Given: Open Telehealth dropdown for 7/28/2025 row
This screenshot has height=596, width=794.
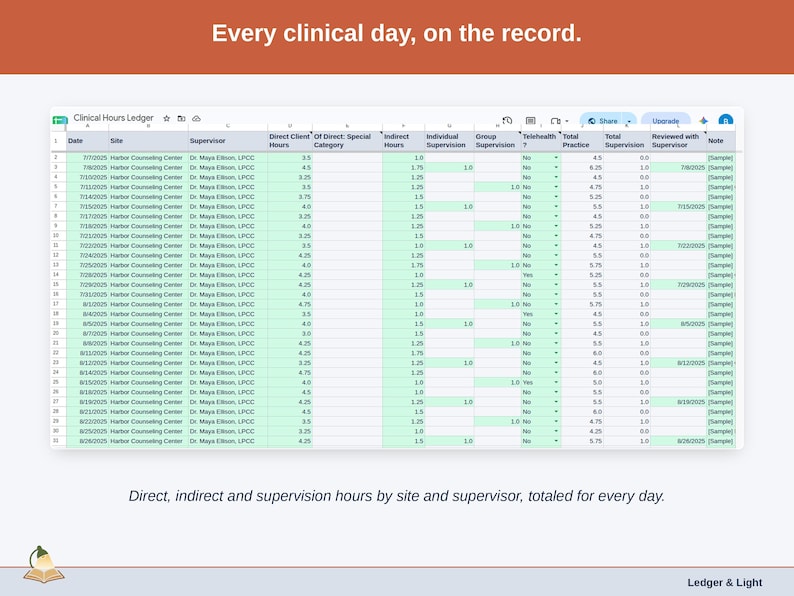Looking at the screenshot, I should coord(556,275).
